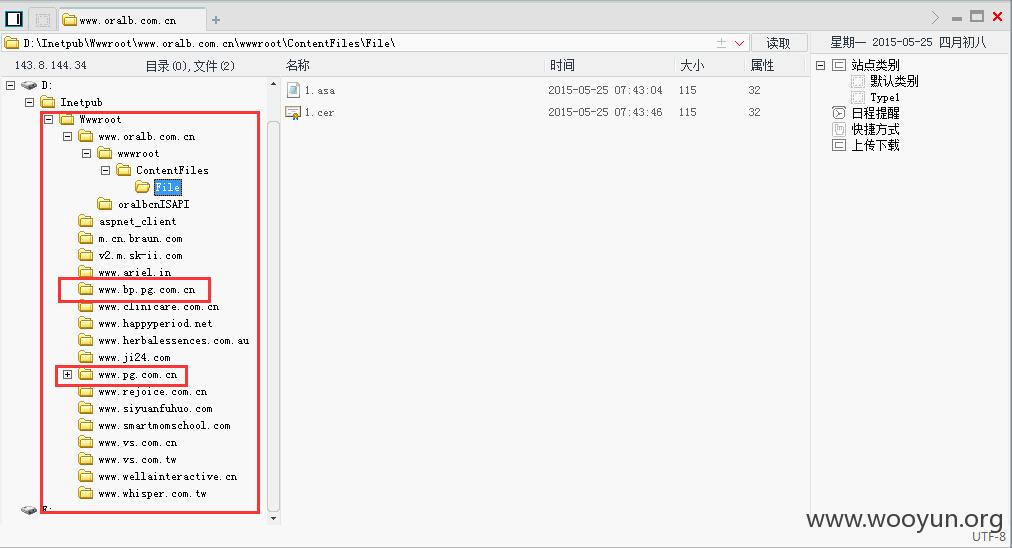1012x548 pixels.
Task: Click the 站点类别 panel icon
Action: tap(839, 65)
